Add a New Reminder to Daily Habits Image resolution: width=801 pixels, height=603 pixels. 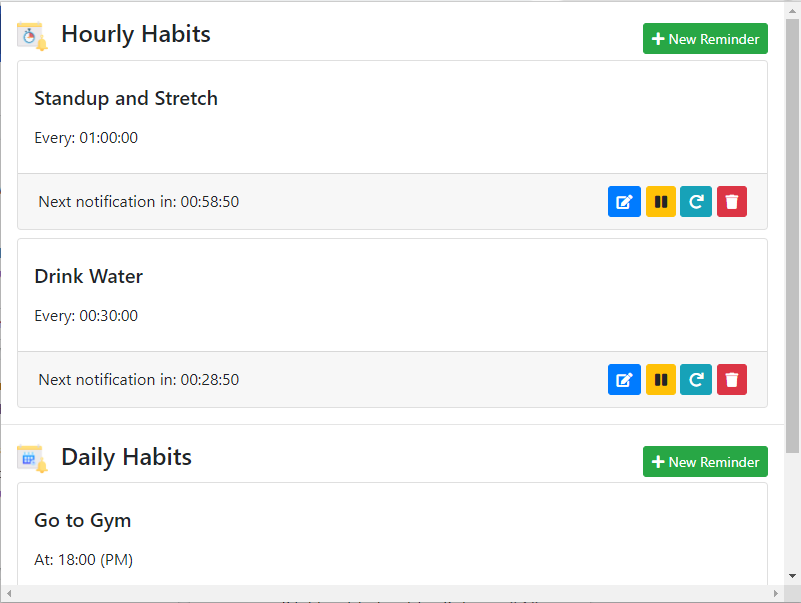click(705, 462)
